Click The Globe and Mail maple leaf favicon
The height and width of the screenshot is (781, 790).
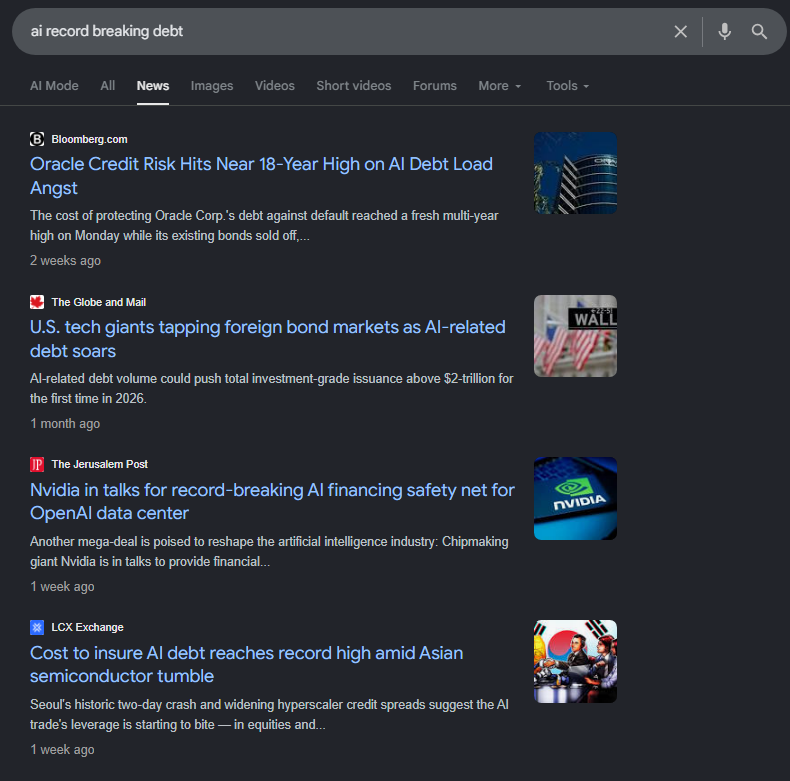(37, 302)
